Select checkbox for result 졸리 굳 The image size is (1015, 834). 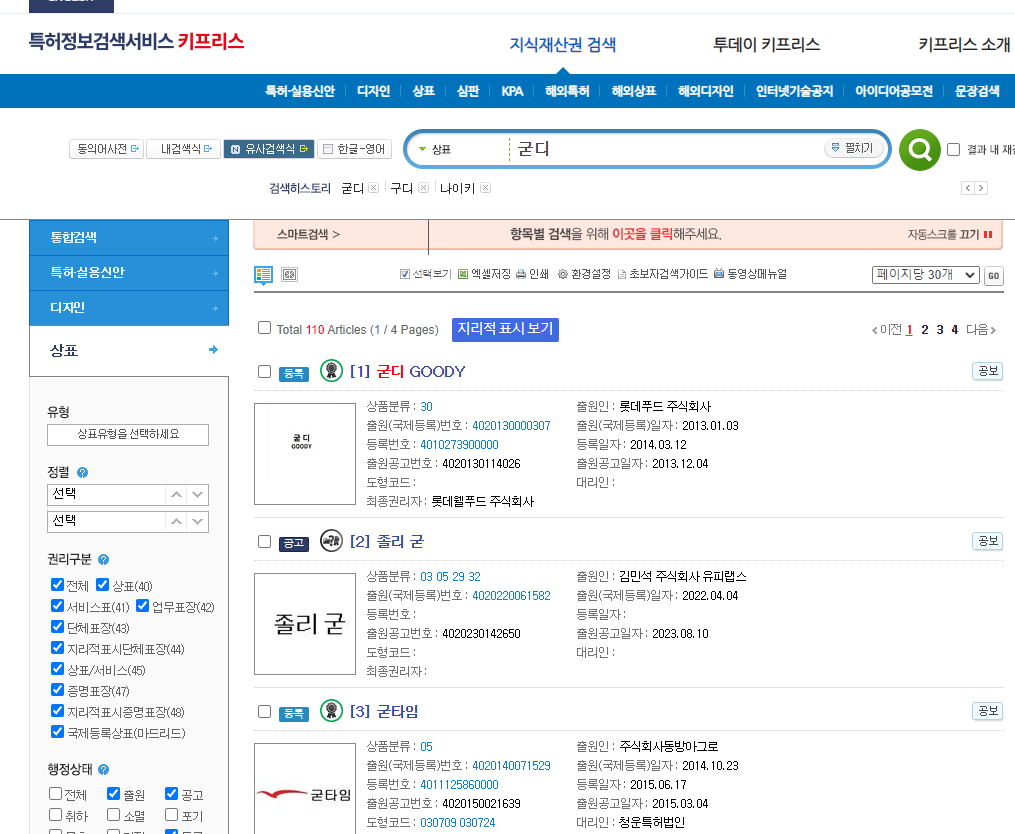(264, 541)
